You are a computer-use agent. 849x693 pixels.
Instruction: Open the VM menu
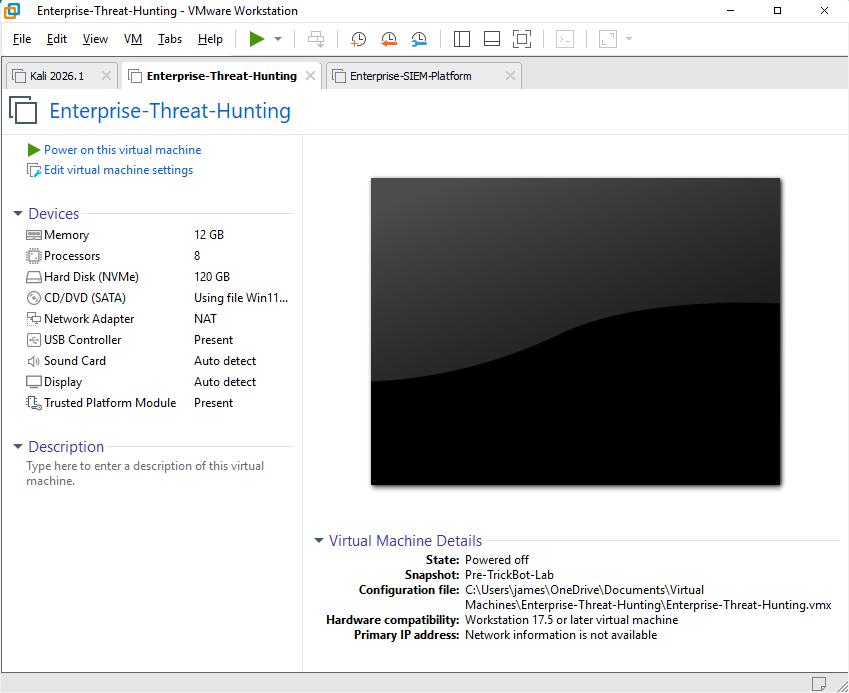click(x=133, y=39)
